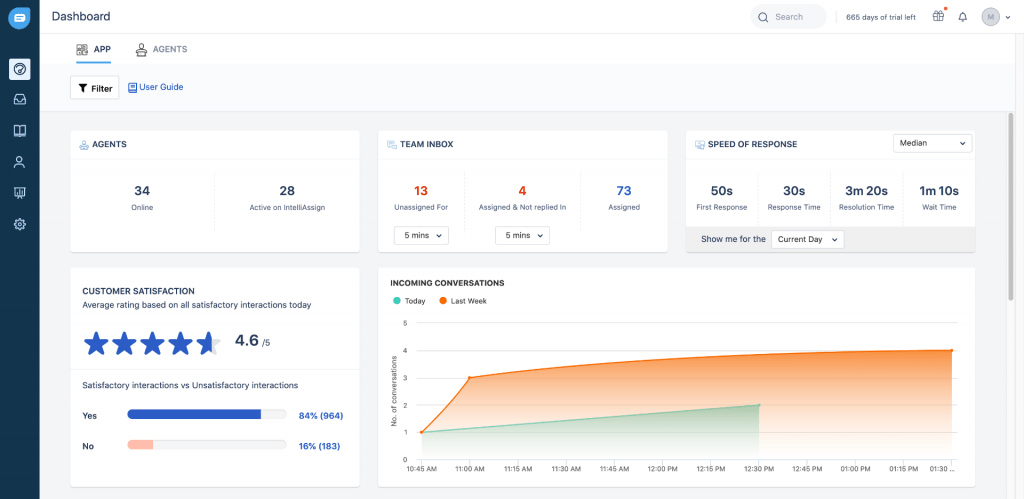Open the Unassigned For 5 mins dropdown
The image size is (1024, 499).
421,236
